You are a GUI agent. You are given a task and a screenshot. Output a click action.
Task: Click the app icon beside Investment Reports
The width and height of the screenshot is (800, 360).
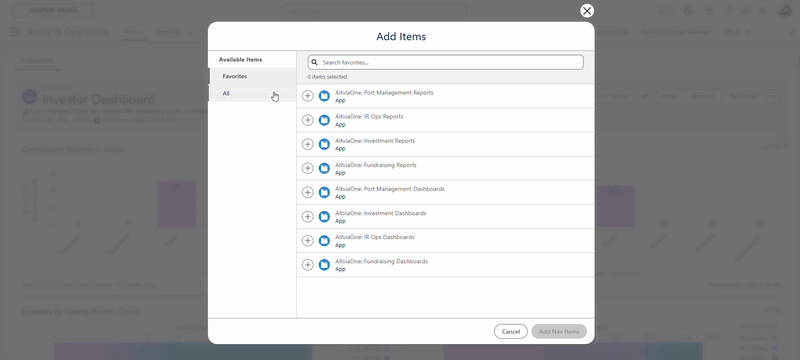pyautogui.click(x=324, y=144)
